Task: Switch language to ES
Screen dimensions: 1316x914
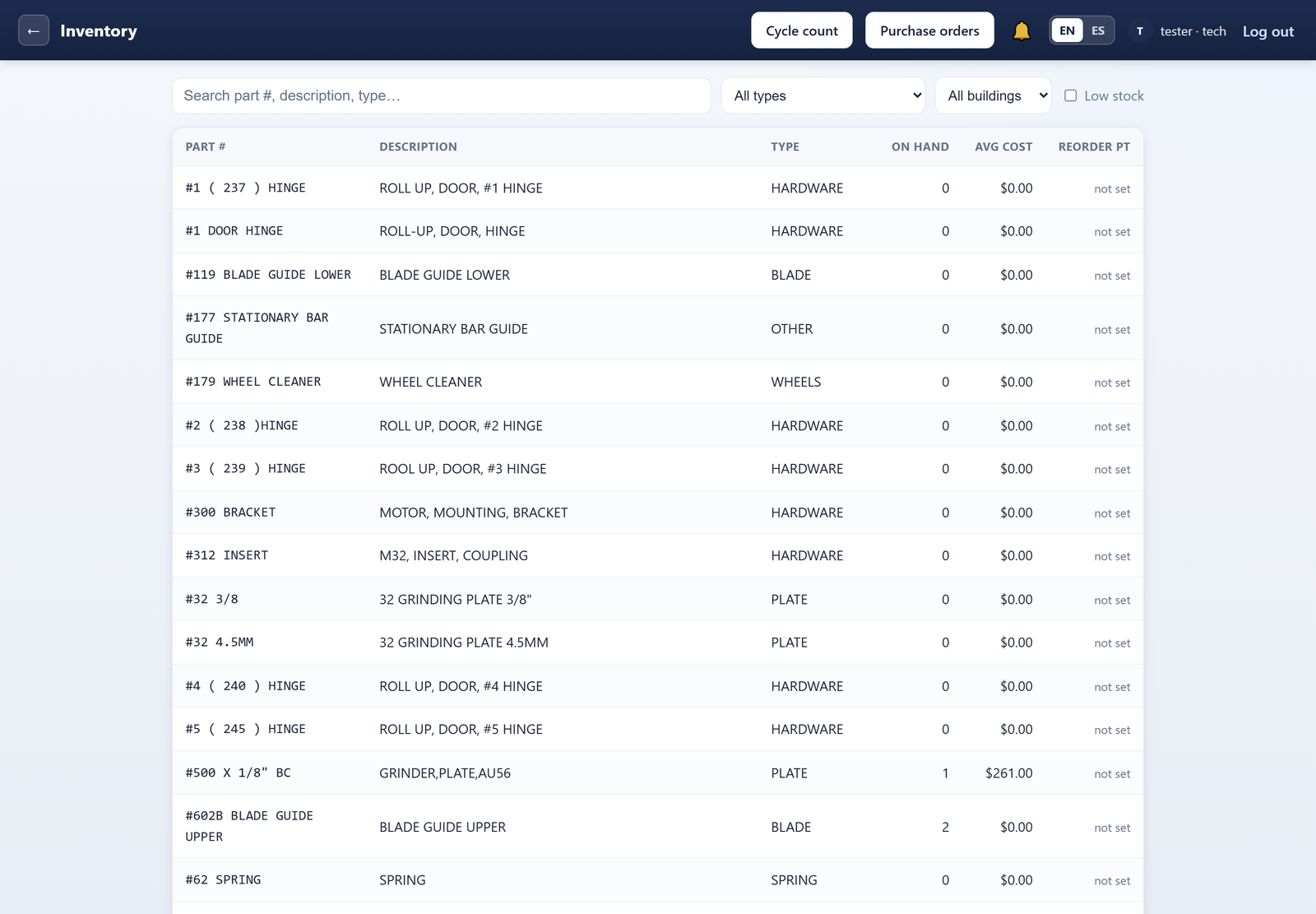Action: pyautogui.click(x=1098, y=30)
